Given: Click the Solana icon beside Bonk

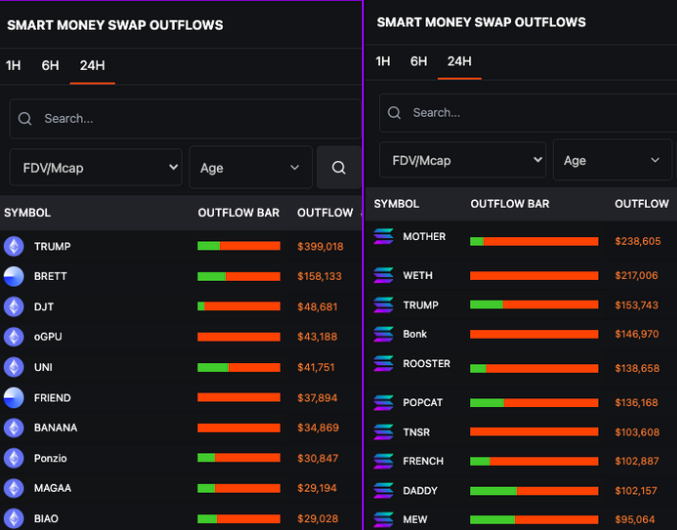Looking at the screenshot, I should pos(383,334).
